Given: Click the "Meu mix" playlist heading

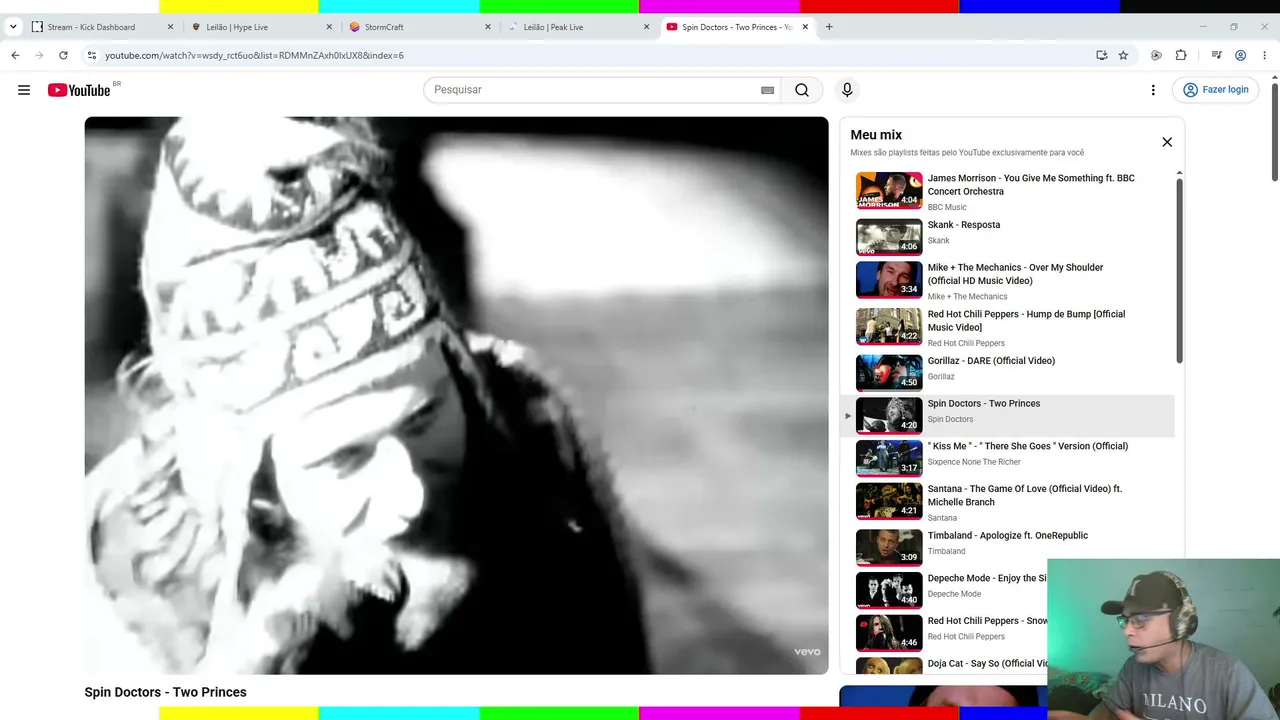Looking at the screenshot, I should (x=876, y=135).
